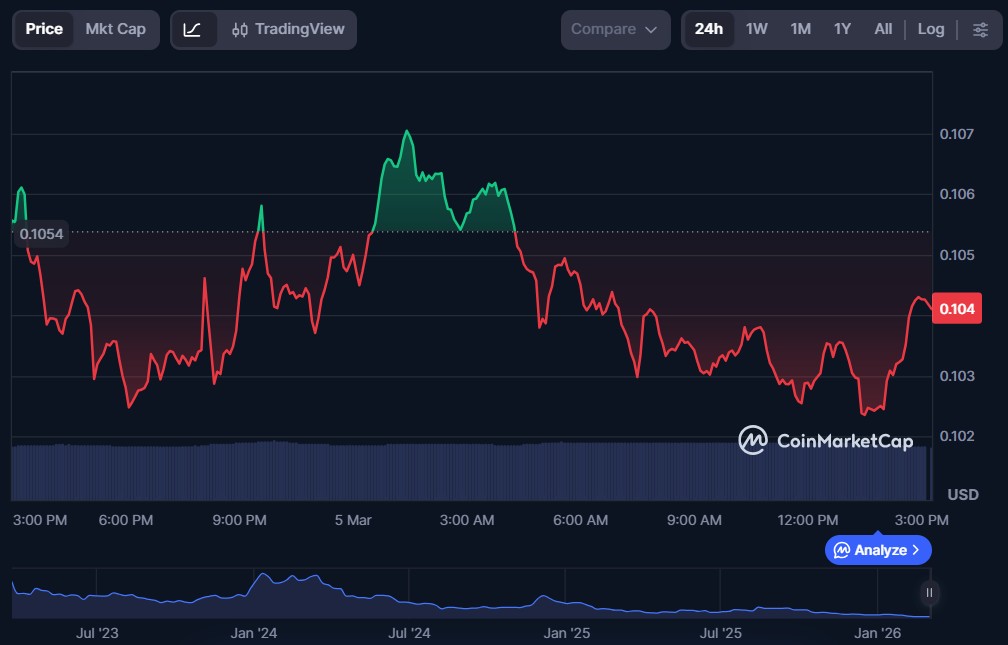Viewport: 1008px width, 645px height.
Task: Click the CoinMarketCap logo watermark
Action: point(825,440)
